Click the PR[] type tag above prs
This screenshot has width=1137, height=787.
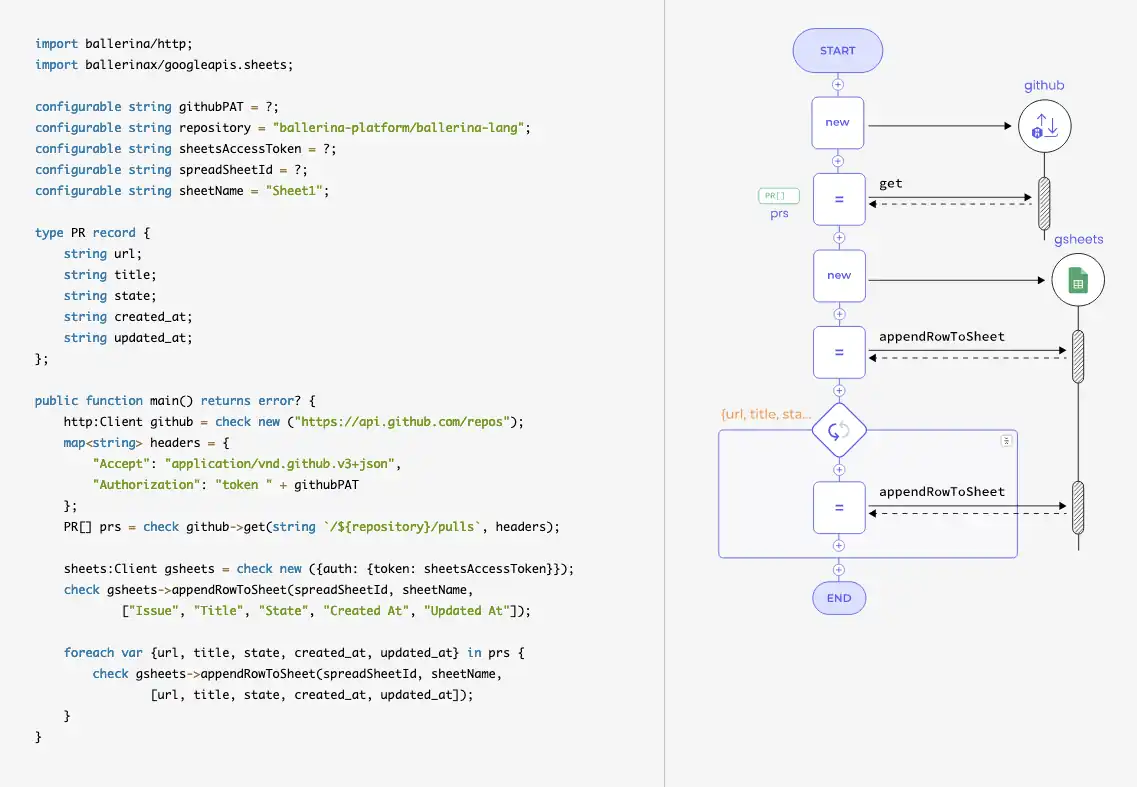(x=778, y=196)
